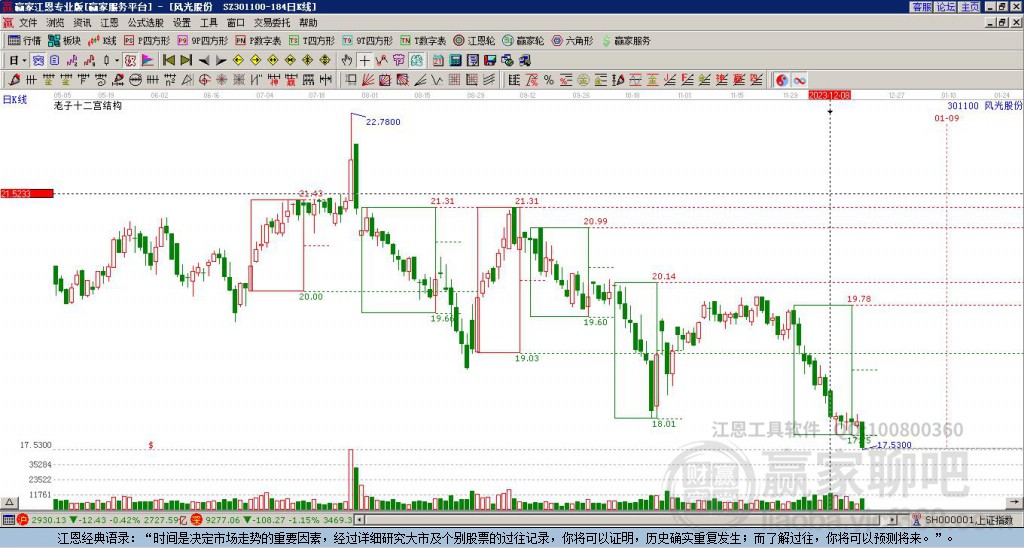Open the 赢家轮 wheel tool

(523, 40)
